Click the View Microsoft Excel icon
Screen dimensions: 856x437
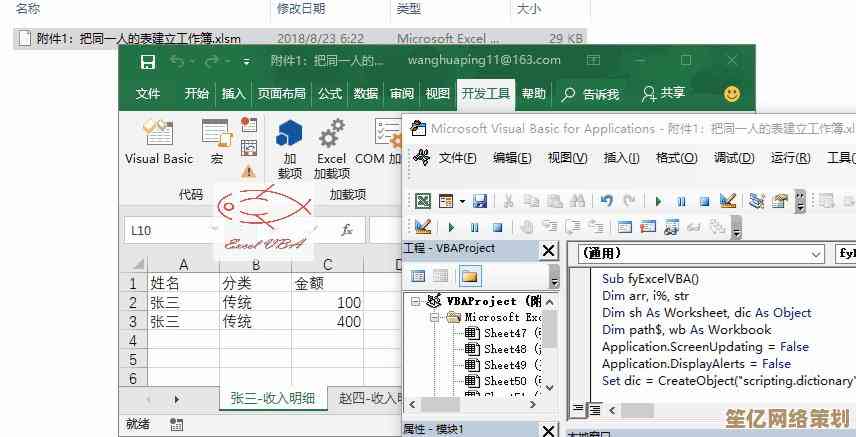pyautogui.click(x=423, y=201)
